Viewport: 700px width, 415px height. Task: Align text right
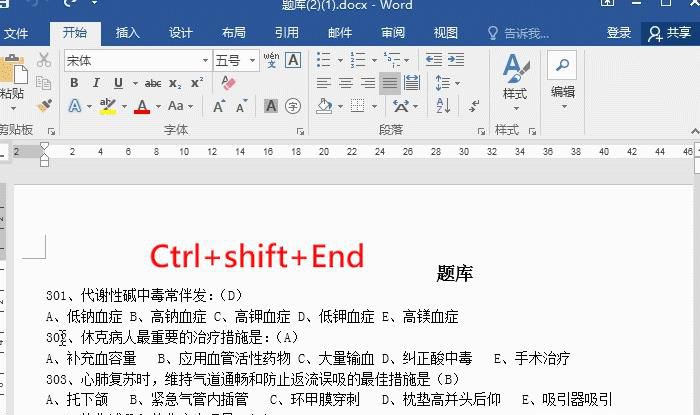click(x=367, y=83)
